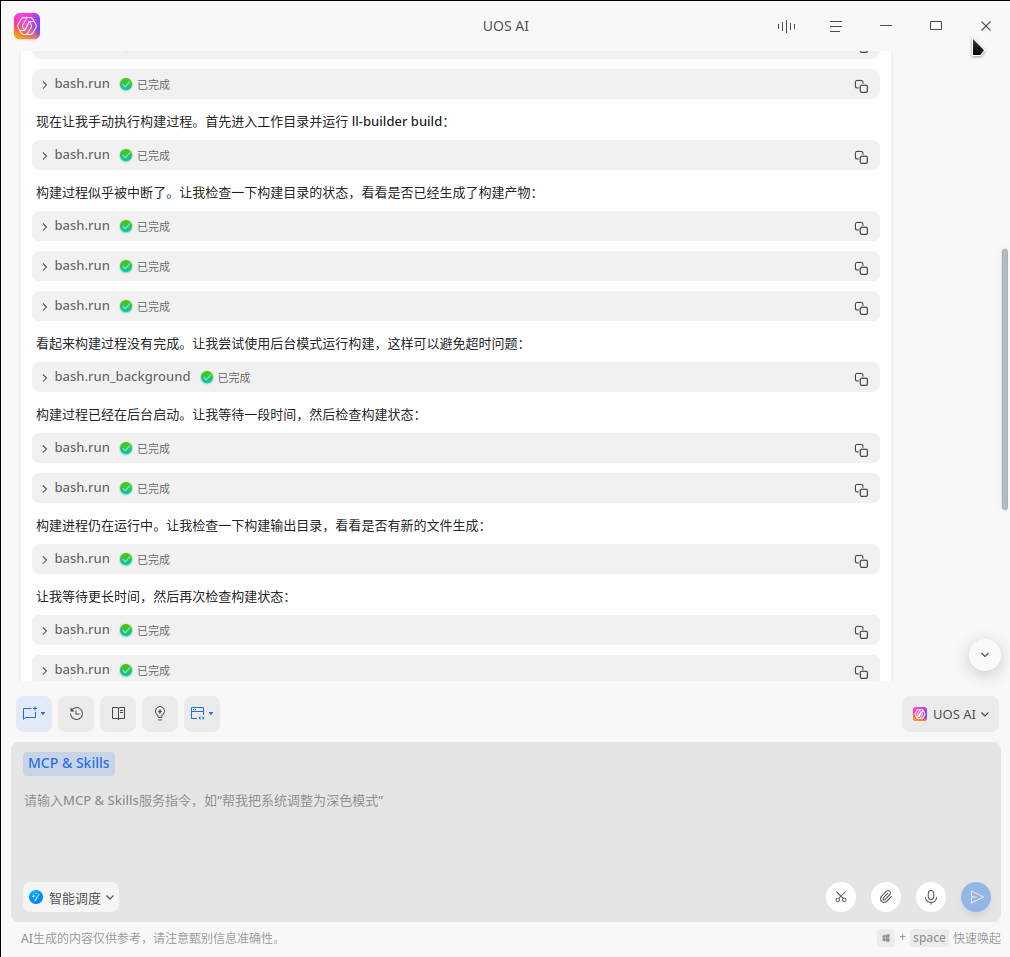
Task: Minimize the UOS AI window
Action: (886, 26)
